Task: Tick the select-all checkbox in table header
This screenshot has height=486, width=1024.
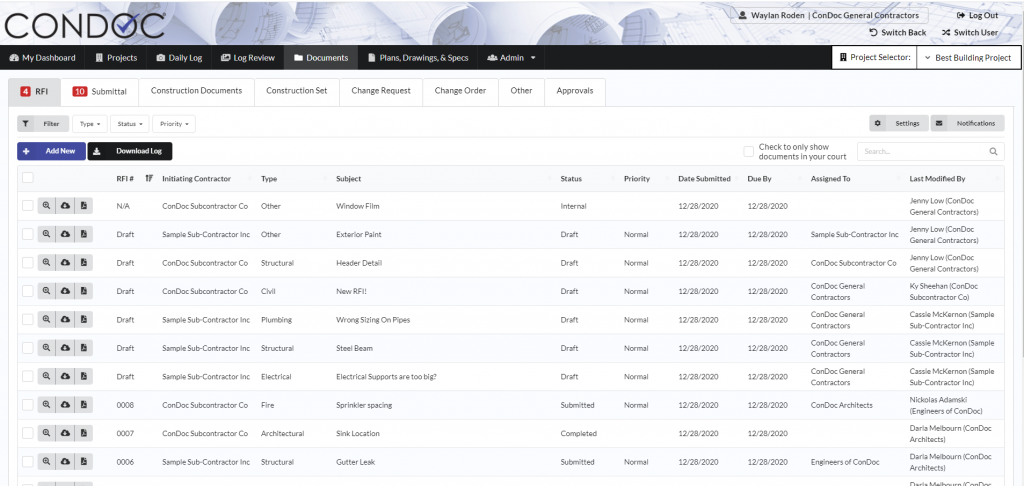Action: point(27,178)
